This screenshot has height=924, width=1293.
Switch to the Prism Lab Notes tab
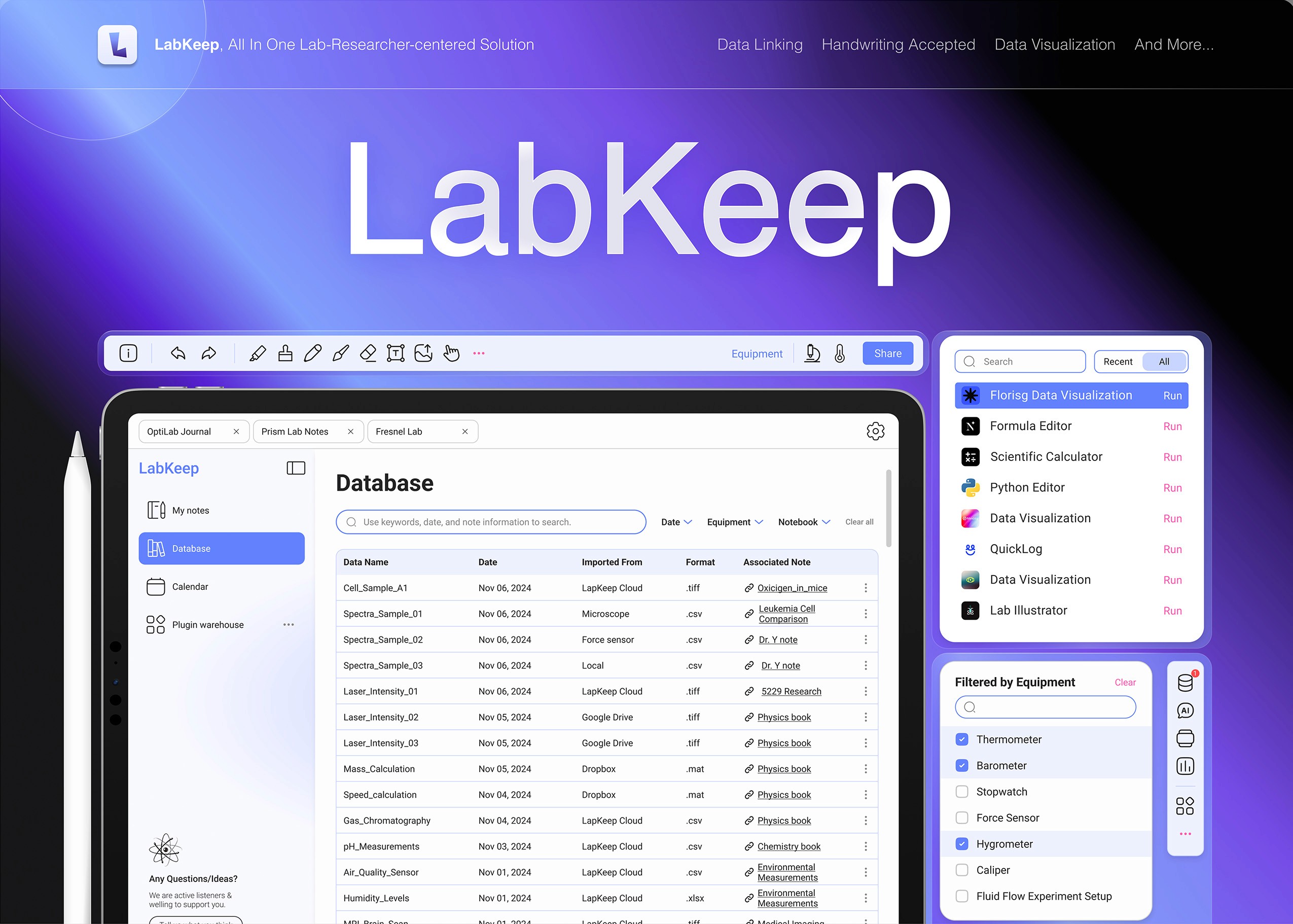[295, 431]
